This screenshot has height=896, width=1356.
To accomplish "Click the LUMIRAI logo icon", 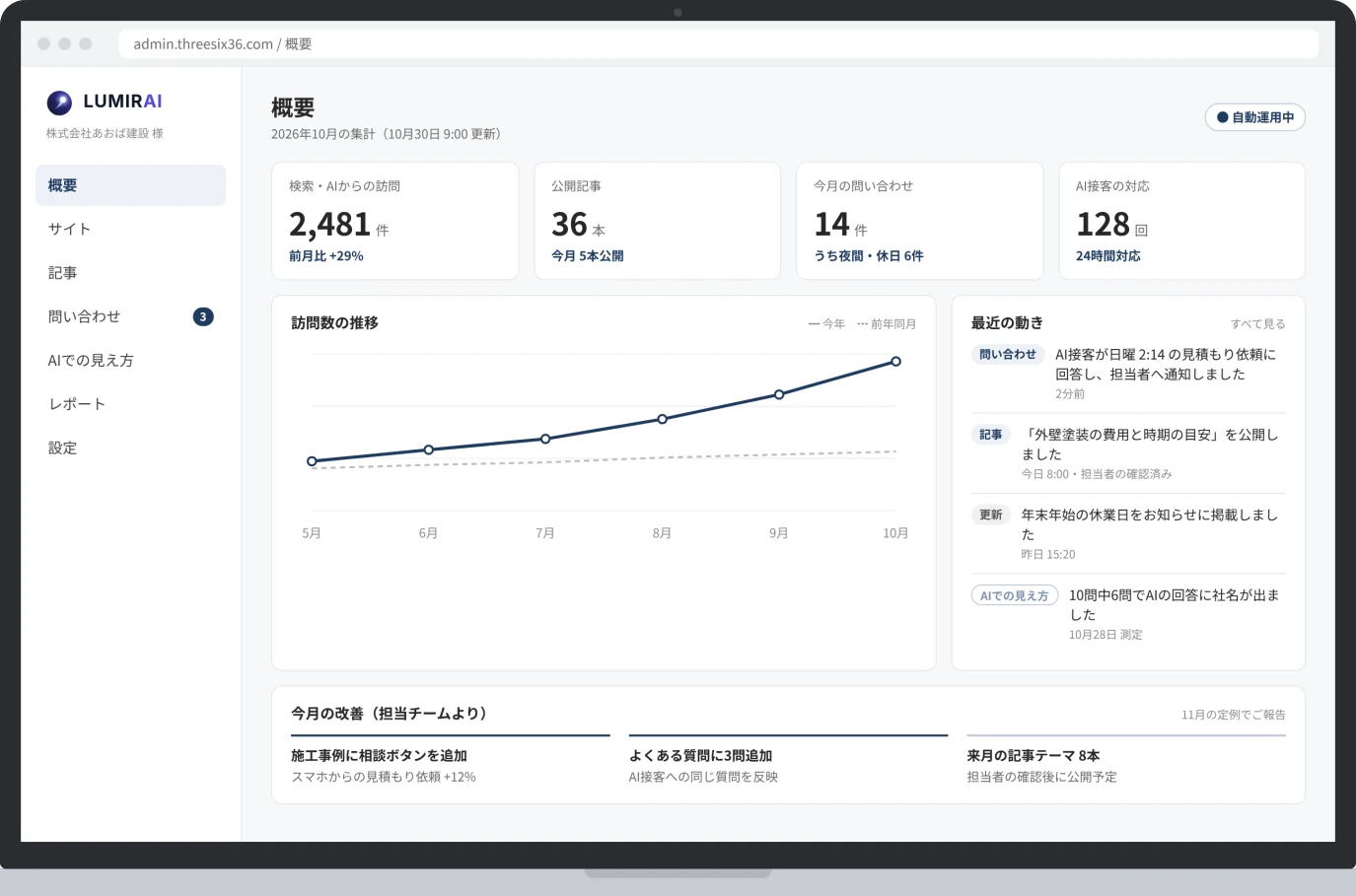I will 59,102.
